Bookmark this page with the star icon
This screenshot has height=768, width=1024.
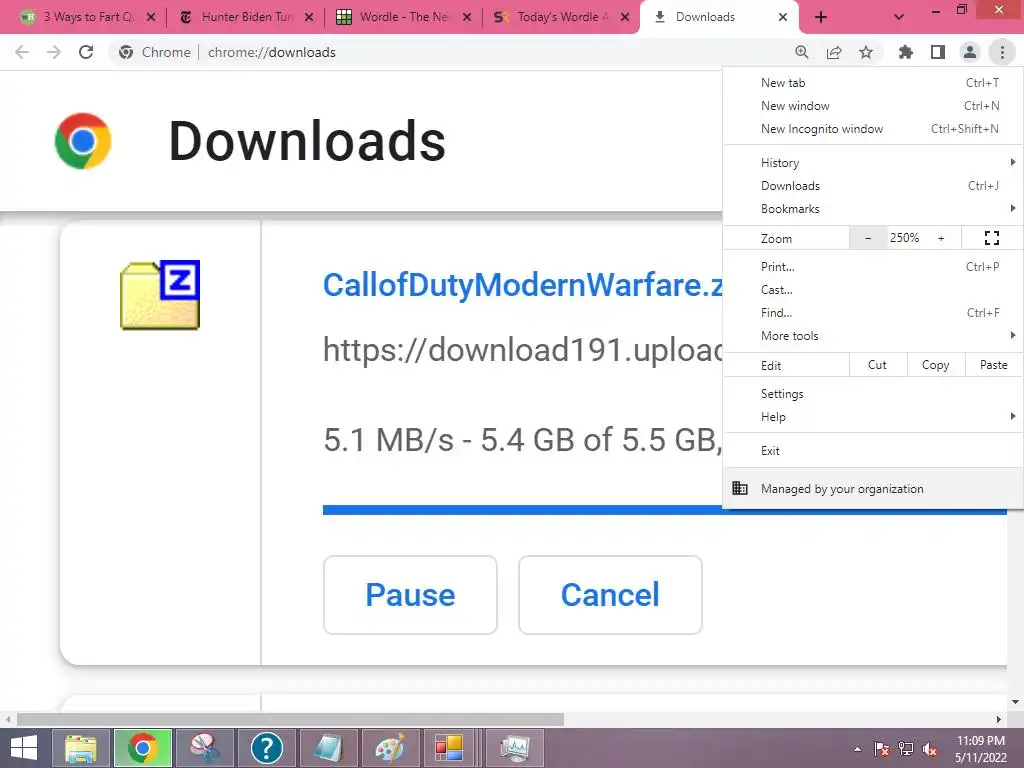click(x=866, y=52)
